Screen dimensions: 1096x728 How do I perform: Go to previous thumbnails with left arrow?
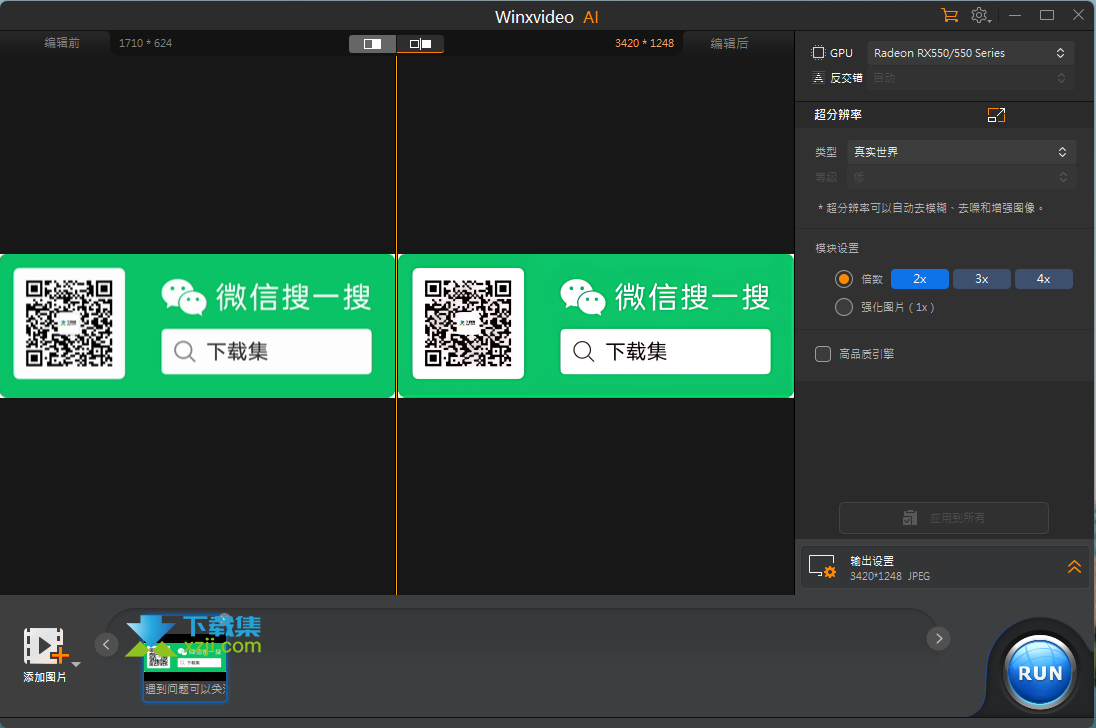(106, 644)
